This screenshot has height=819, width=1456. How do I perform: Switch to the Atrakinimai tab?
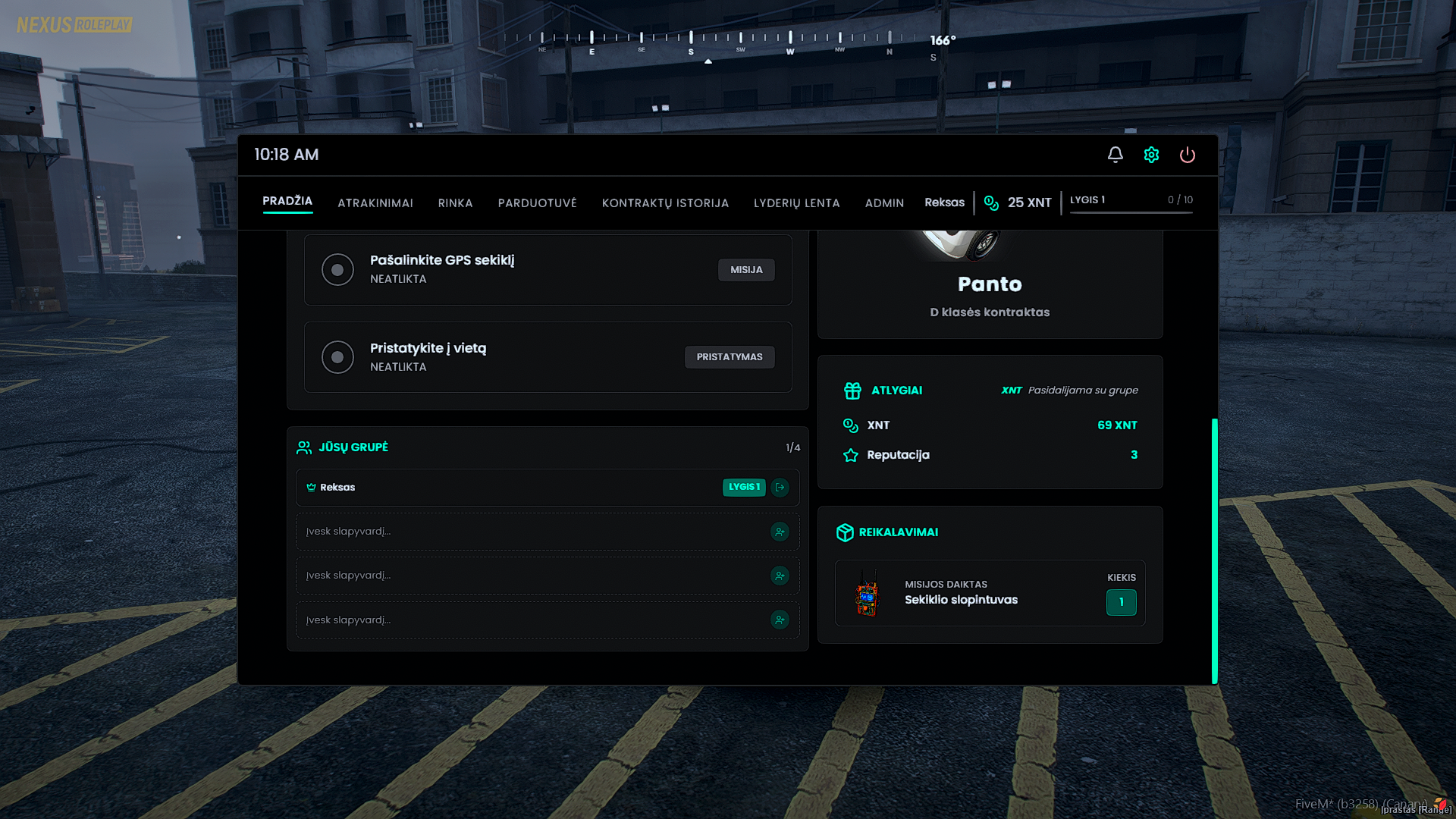coord(375,203)
